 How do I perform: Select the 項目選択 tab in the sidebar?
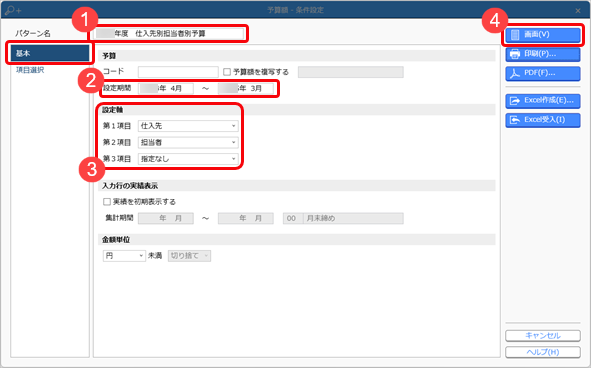pyautogui.click(x=30, y=70)
